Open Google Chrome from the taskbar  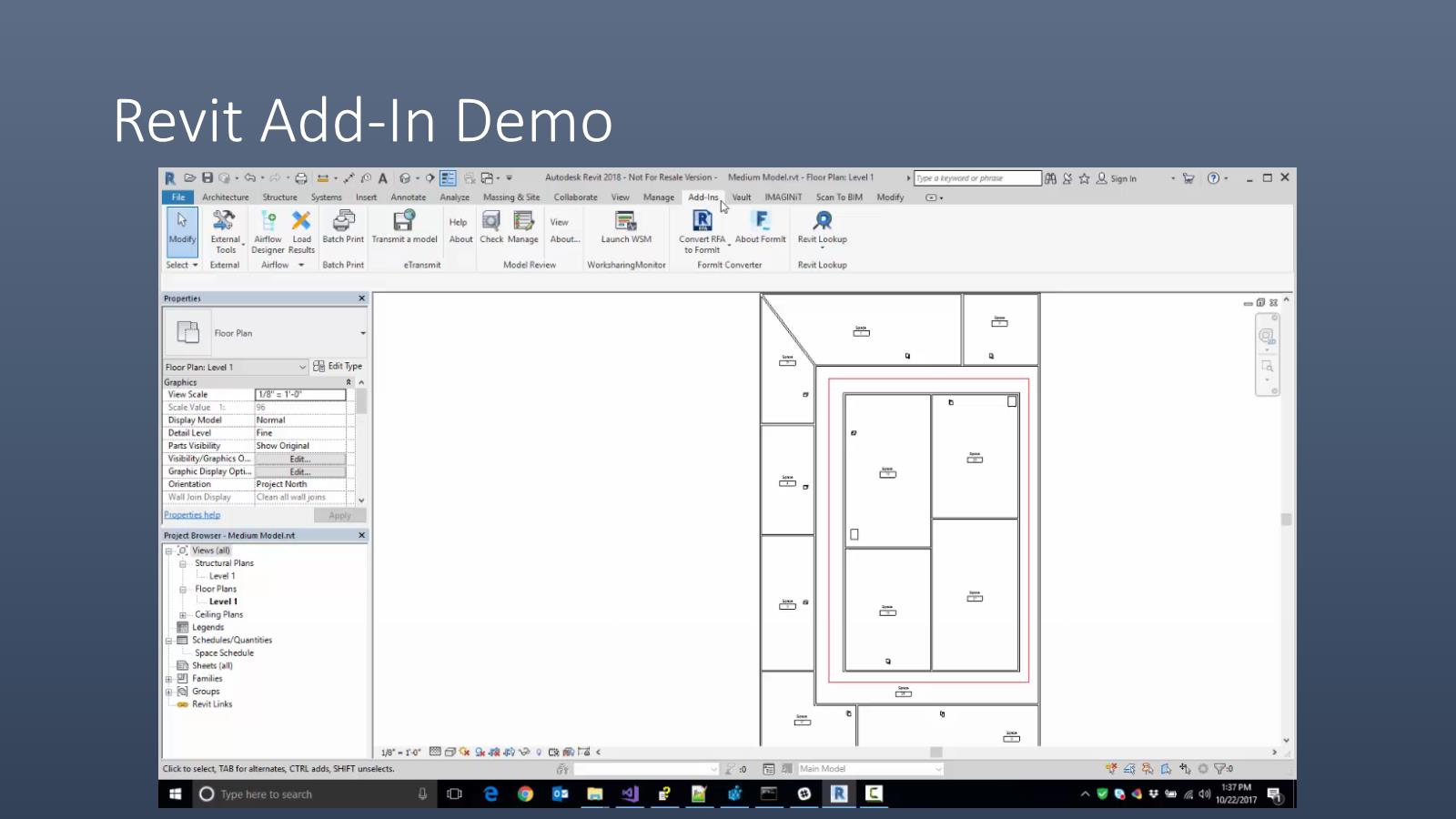click(x=525, y=794)
